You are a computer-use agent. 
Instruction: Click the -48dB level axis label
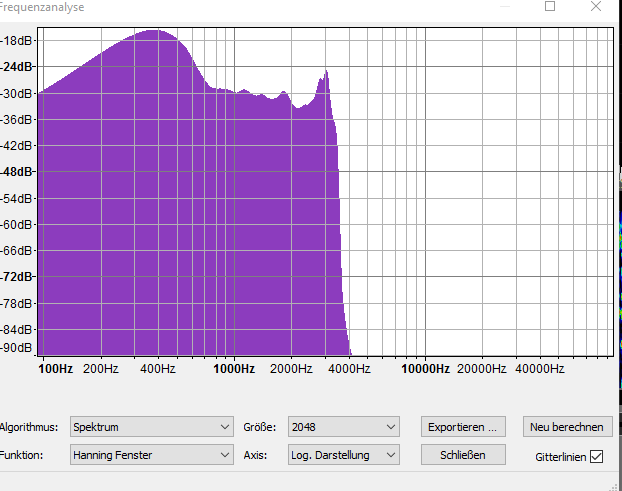click(17, 172)
